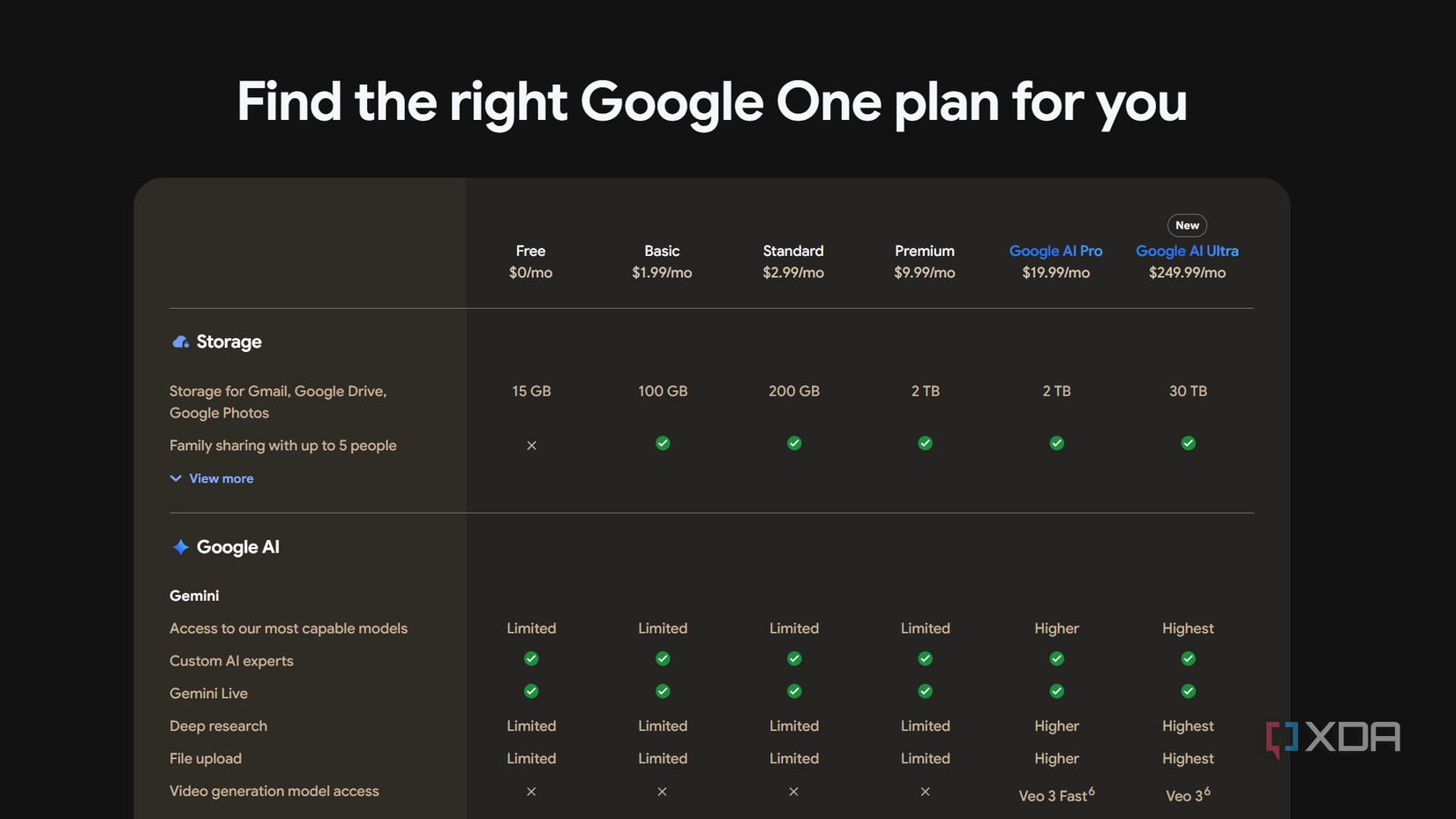The image size is (1456, 819).
Task: Click the New badge above Google AI Ultra
Action: click(1187, 225)
